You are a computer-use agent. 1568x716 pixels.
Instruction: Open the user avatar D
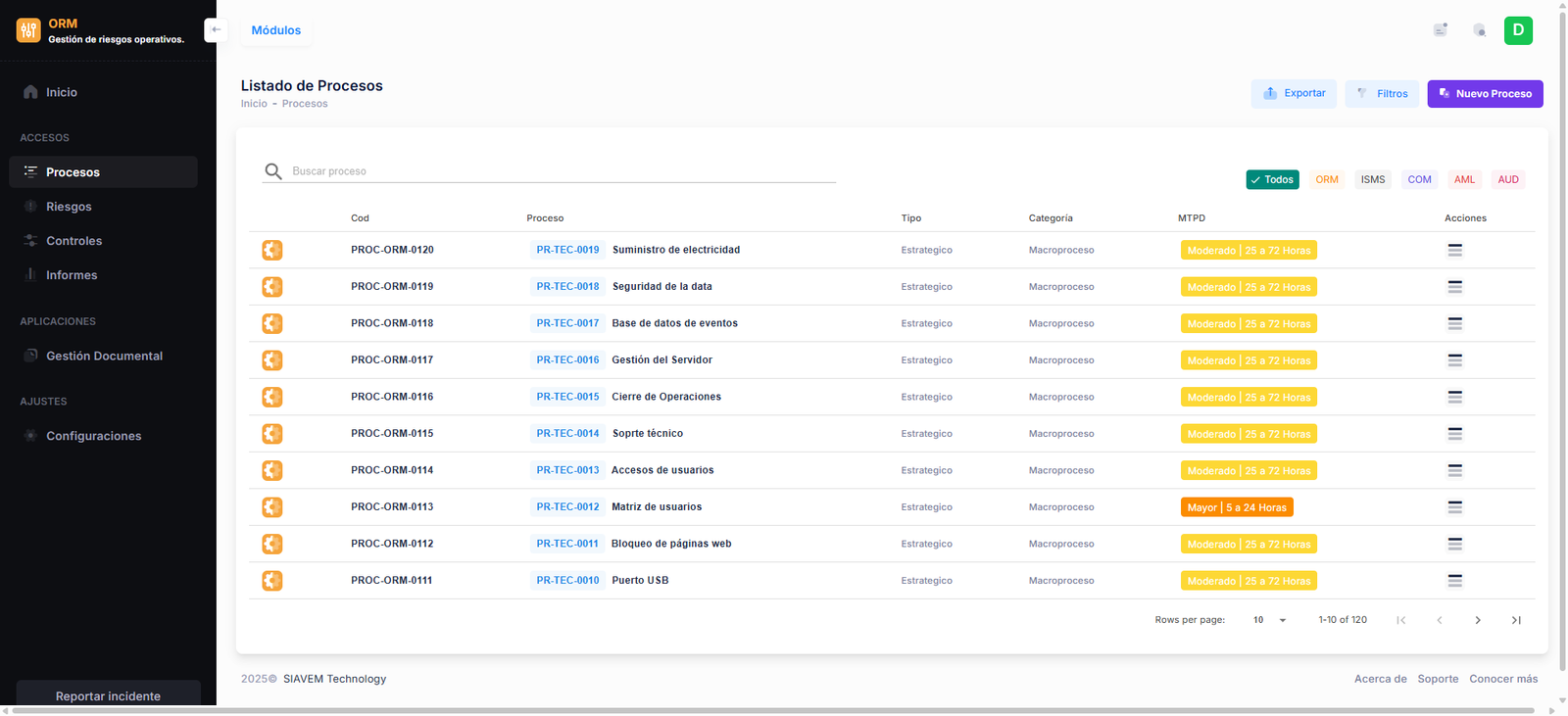pyautogui.click(x=1517, y=30)
